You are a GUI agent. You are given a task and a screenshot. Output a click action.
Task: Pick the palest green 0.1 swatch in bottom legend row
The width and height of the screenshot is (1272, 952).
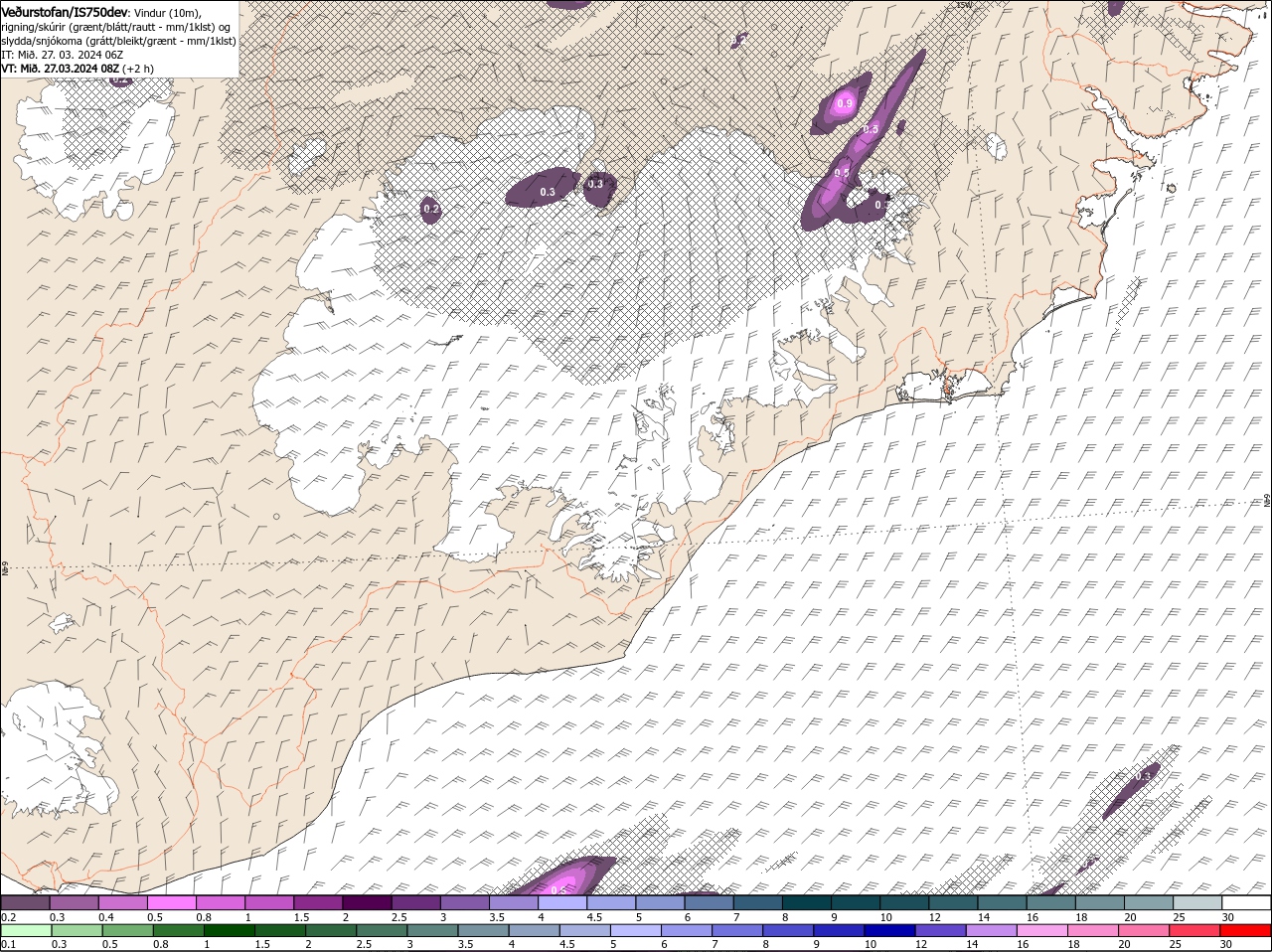25,931
